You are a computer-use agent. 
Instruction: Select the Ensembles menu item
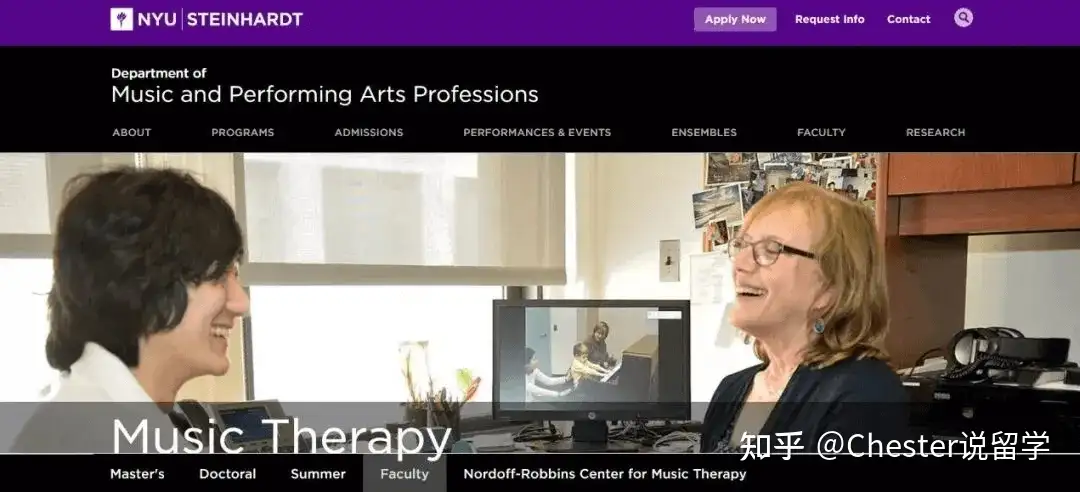(x=704, y=132)
